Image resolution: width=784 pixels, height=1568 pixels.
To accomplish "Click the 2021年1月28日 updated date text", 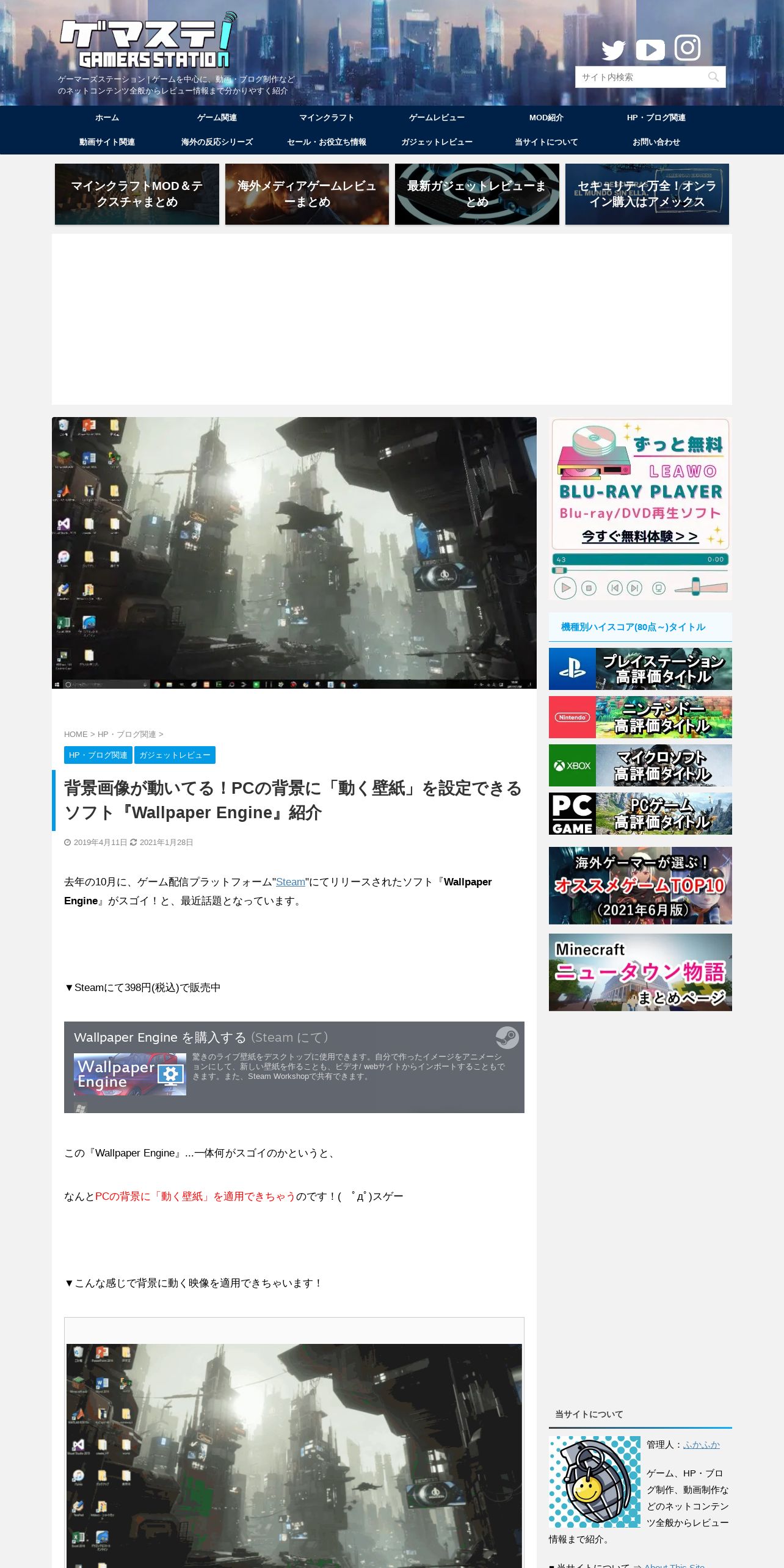I will pos(166,843).
